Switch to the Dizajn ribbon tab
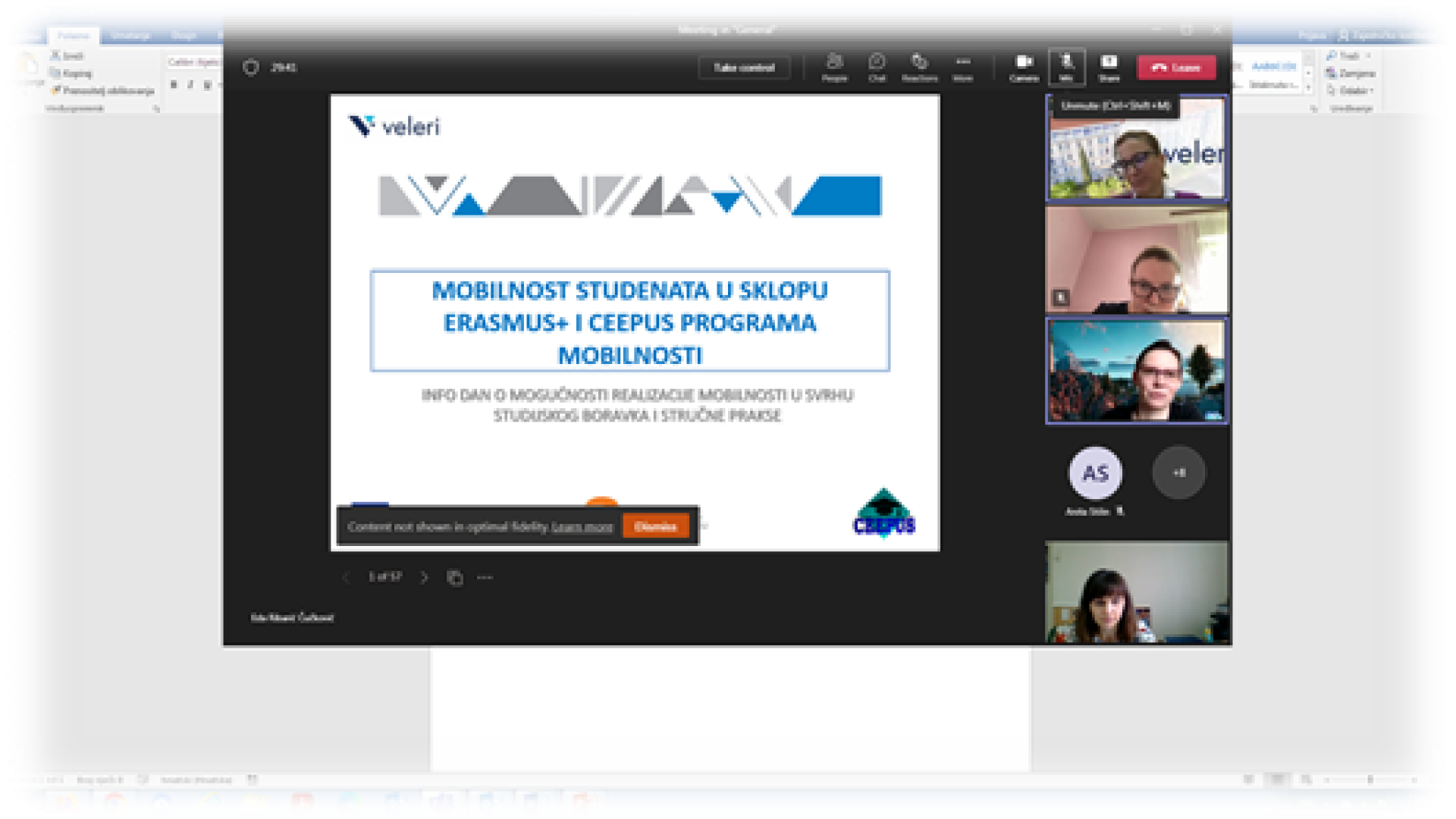The image size is (1456, 819). (183, 36)
